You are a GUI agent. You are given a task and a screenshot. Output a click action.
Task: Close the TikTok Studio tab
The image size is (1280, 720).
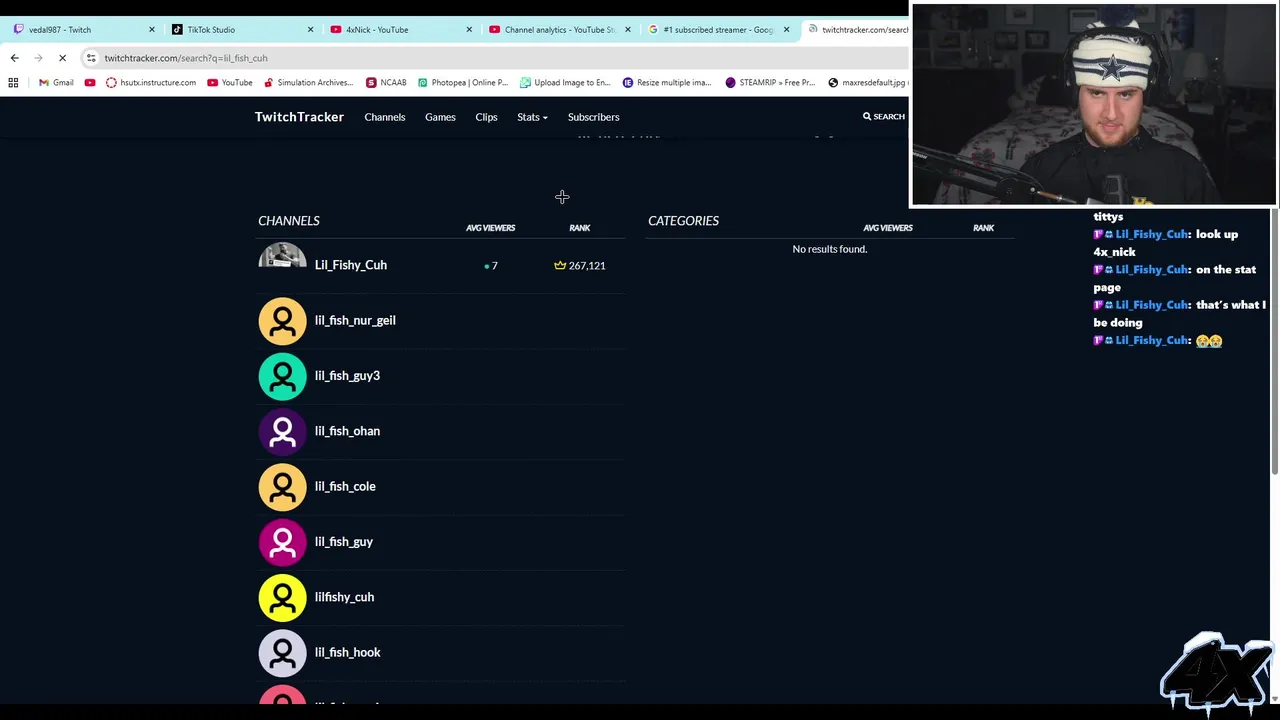(310, 30)
